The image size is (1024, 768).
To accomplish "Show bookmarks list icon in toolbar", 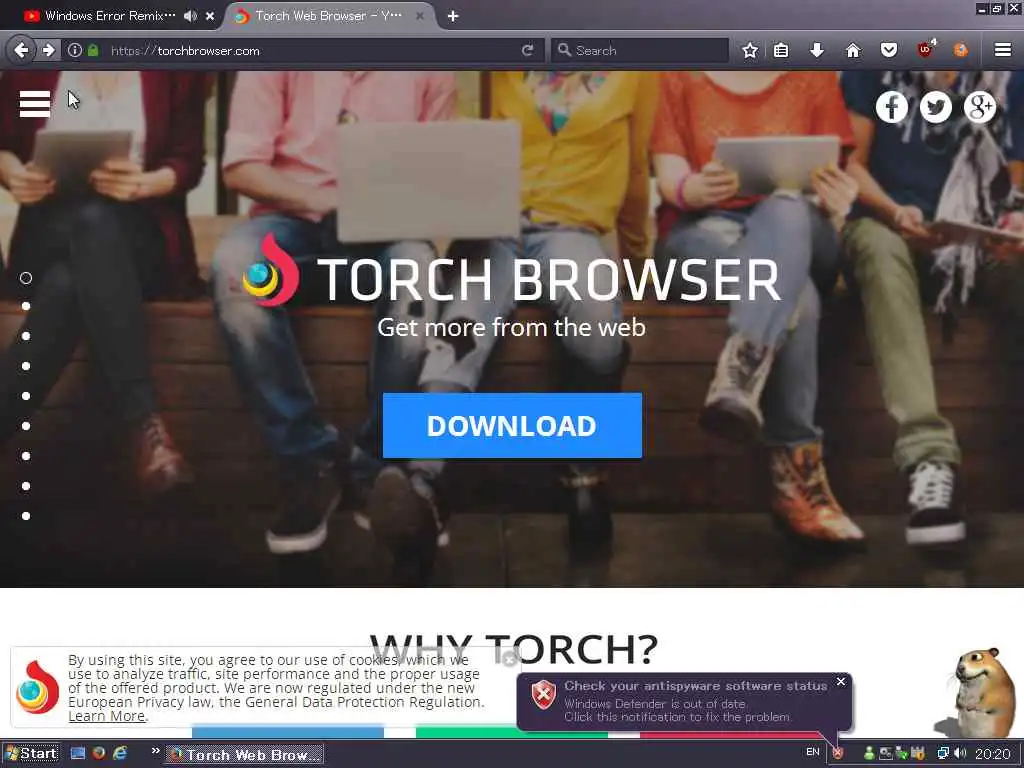I will [x=781, y=50].
